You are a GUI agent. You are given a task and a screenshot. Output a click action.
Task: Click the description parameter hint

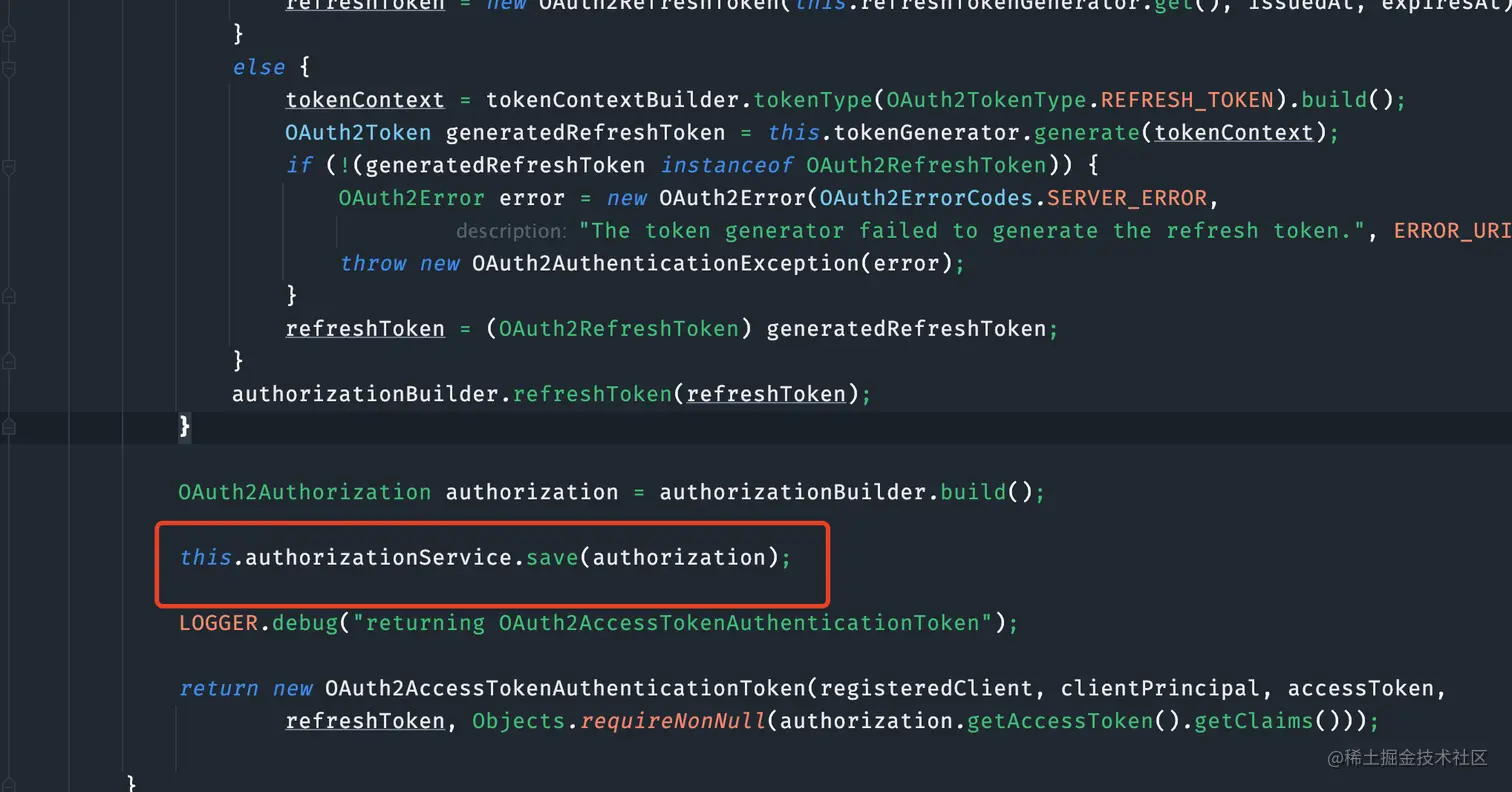tap(511, 231)
